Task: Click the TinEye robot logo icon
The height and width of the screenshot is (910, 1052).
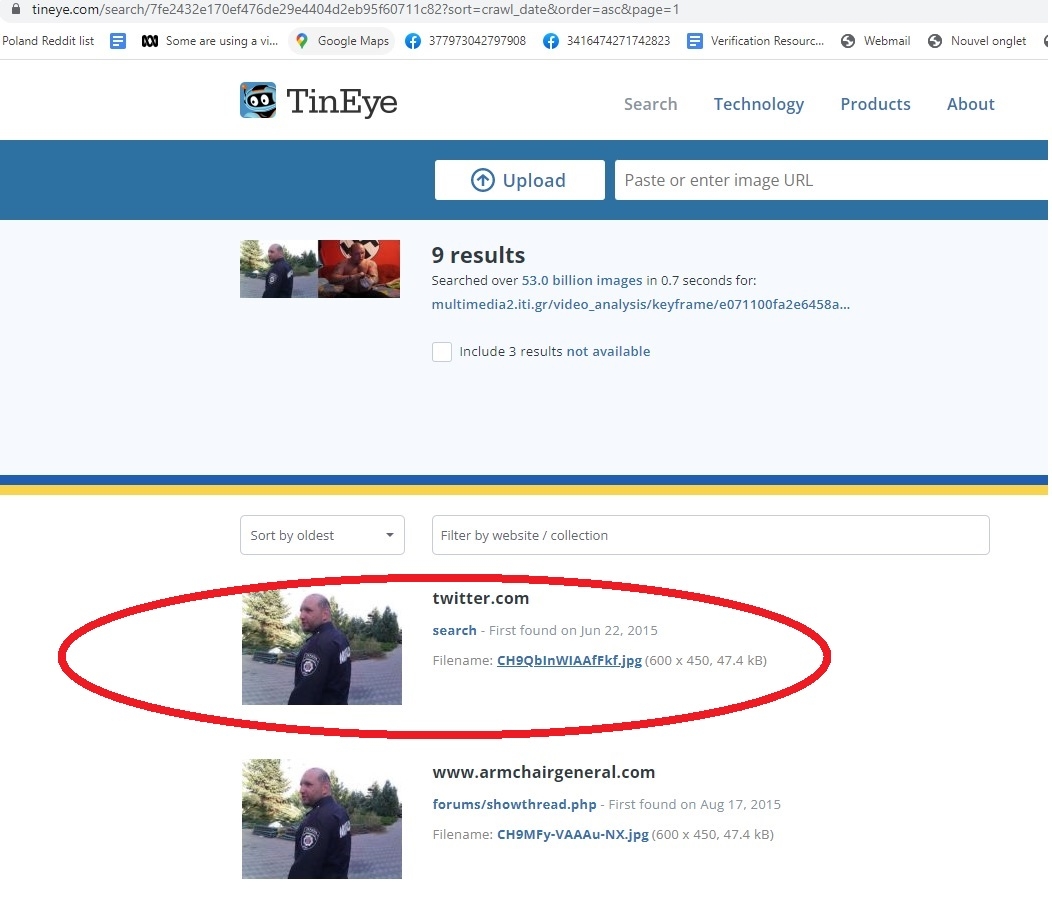Action: 258,101
